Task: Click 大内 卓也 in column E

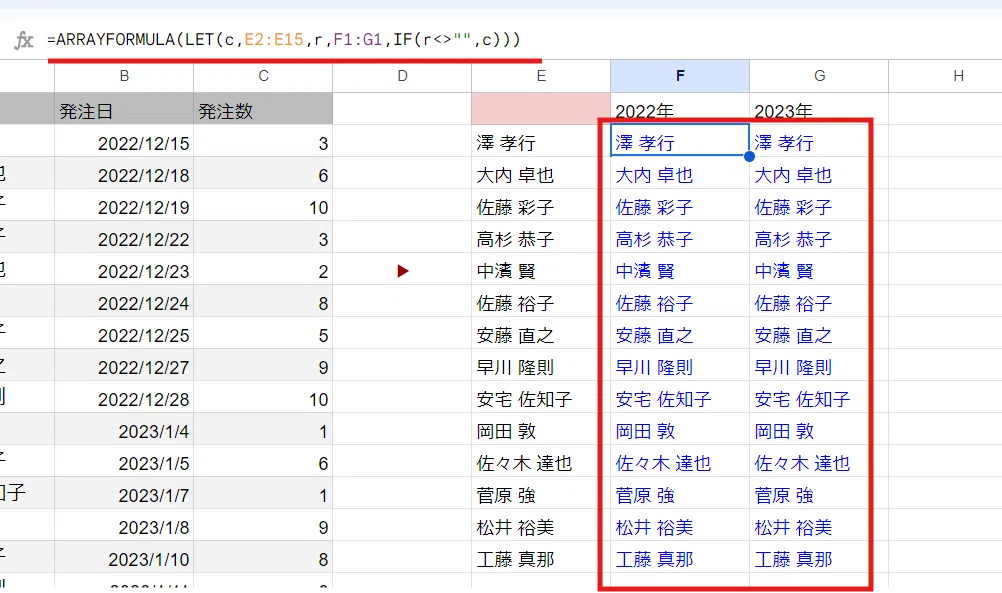Action: 541,173
